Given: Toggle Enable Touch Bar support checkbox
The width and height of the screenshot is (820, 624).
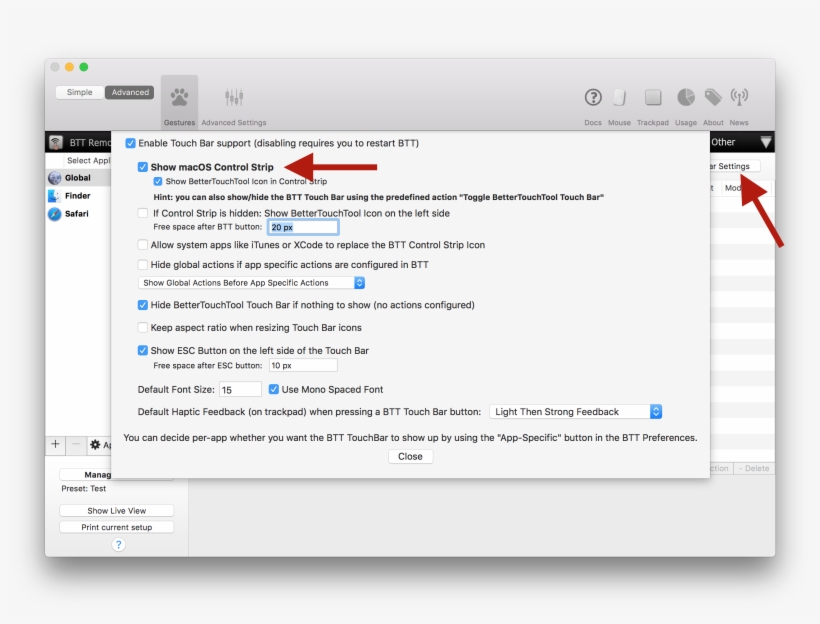Looking at the screenshot, I should [x=130, y=143].
